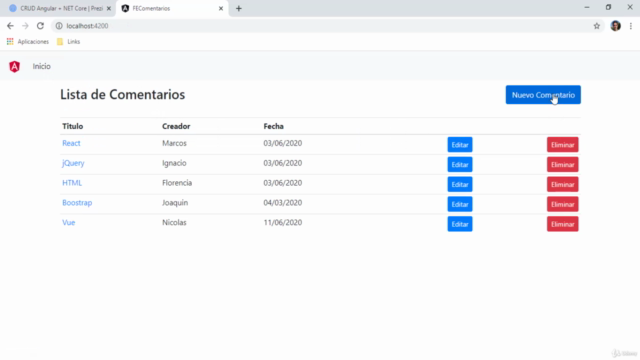Screen dimensions: 640x360
Task: Click the Fecha column header
Action: 273,126
